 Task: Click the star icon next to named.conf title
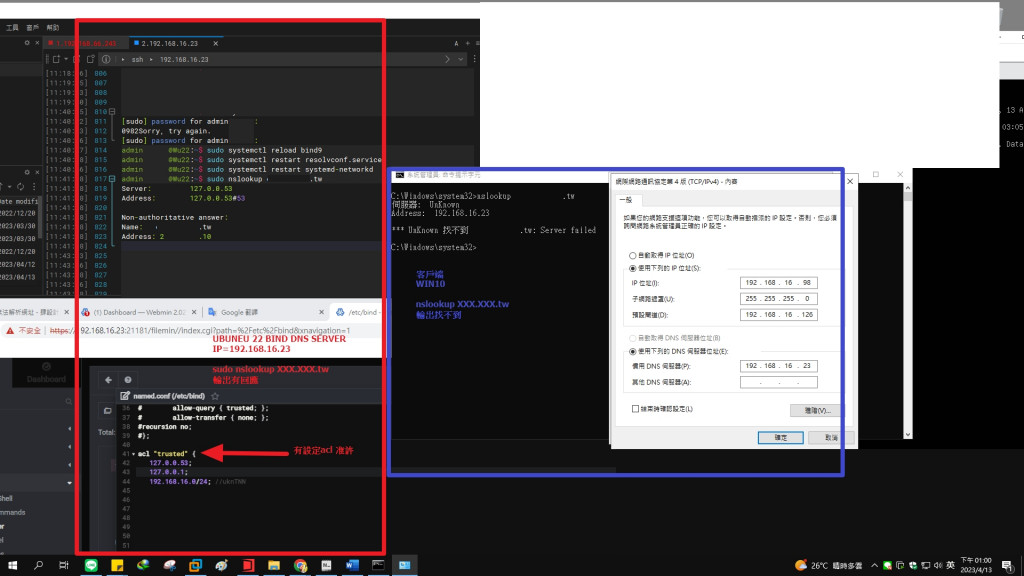pos(215,396)
